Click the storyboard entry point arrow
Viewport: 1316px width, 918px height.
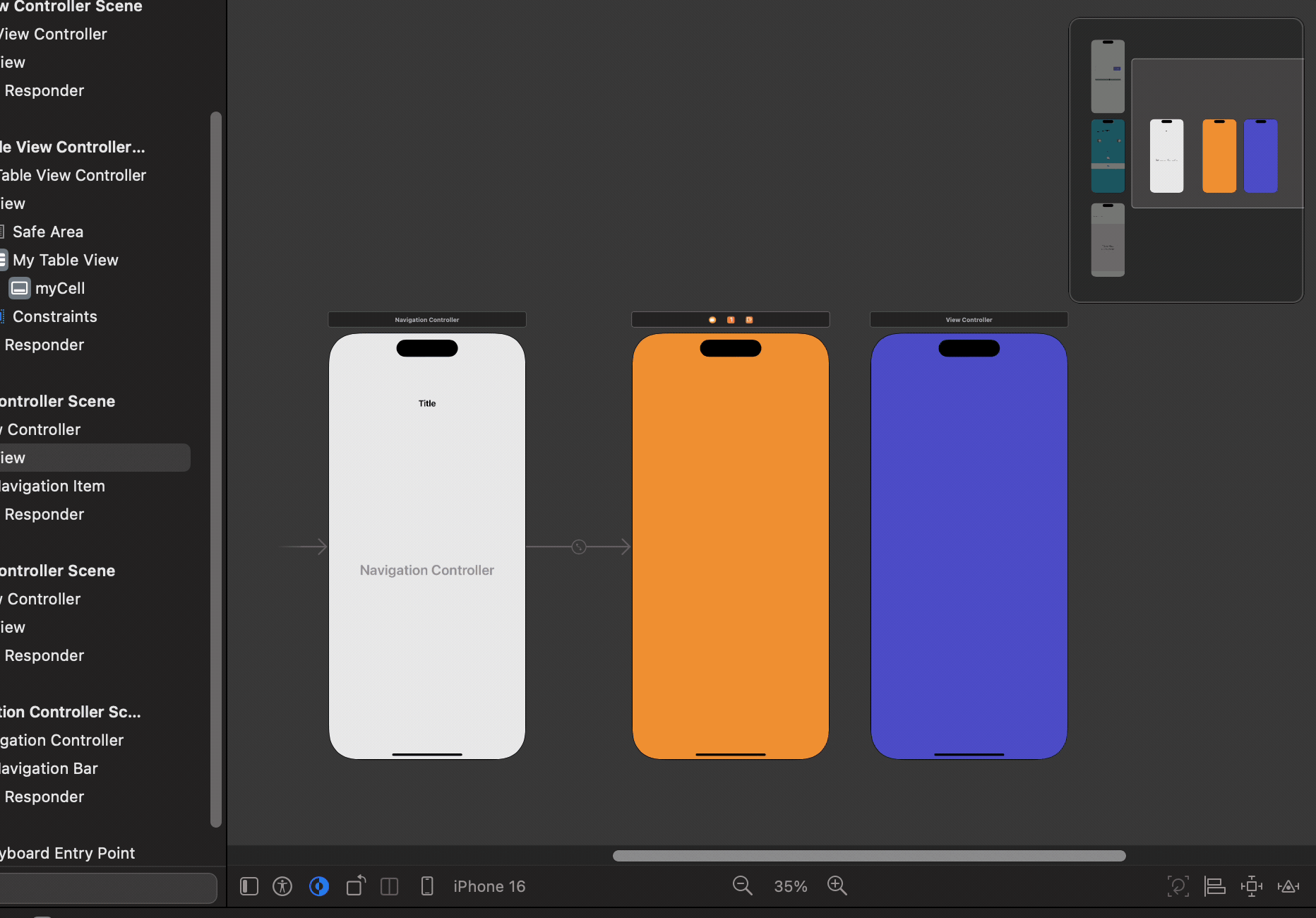304,547
